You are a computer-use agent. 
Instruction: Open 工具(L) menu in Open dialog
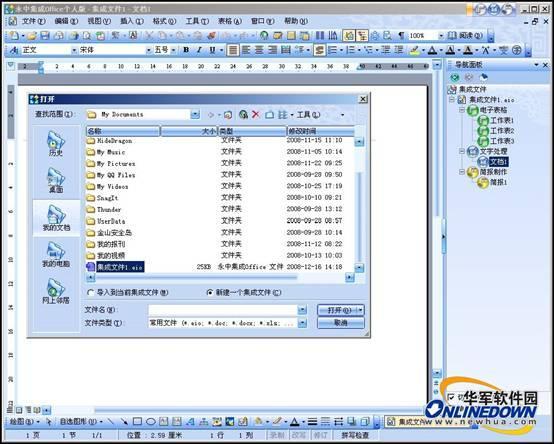click(308, 114)
